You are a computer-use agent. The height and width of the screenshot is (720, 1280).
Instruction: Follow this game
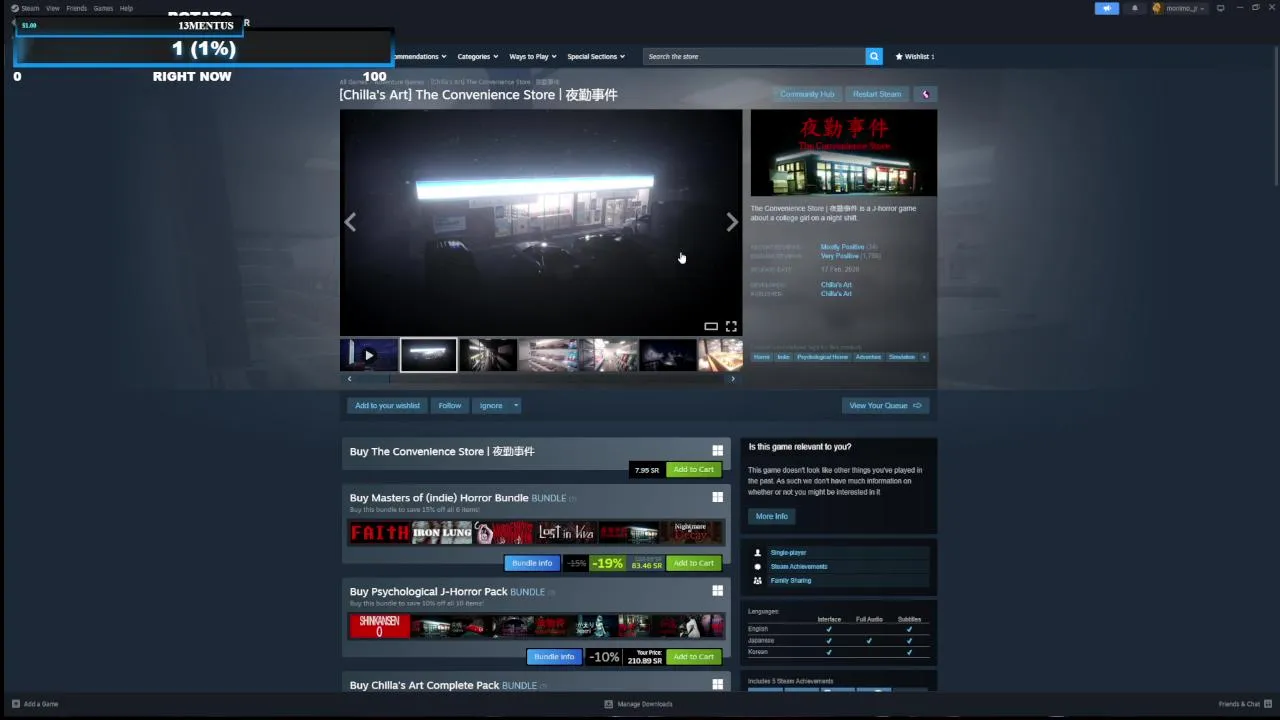[450, 405]
